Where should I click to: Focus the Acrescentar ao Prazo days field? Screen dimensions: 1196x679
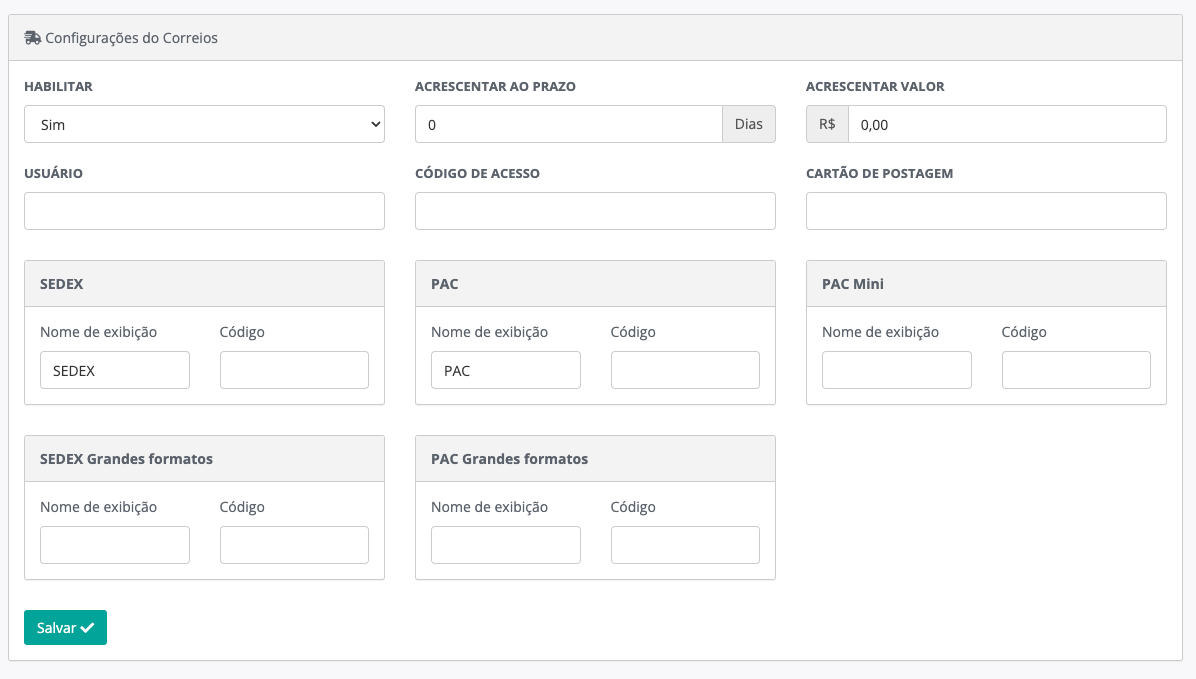click(x=569, y=124)
